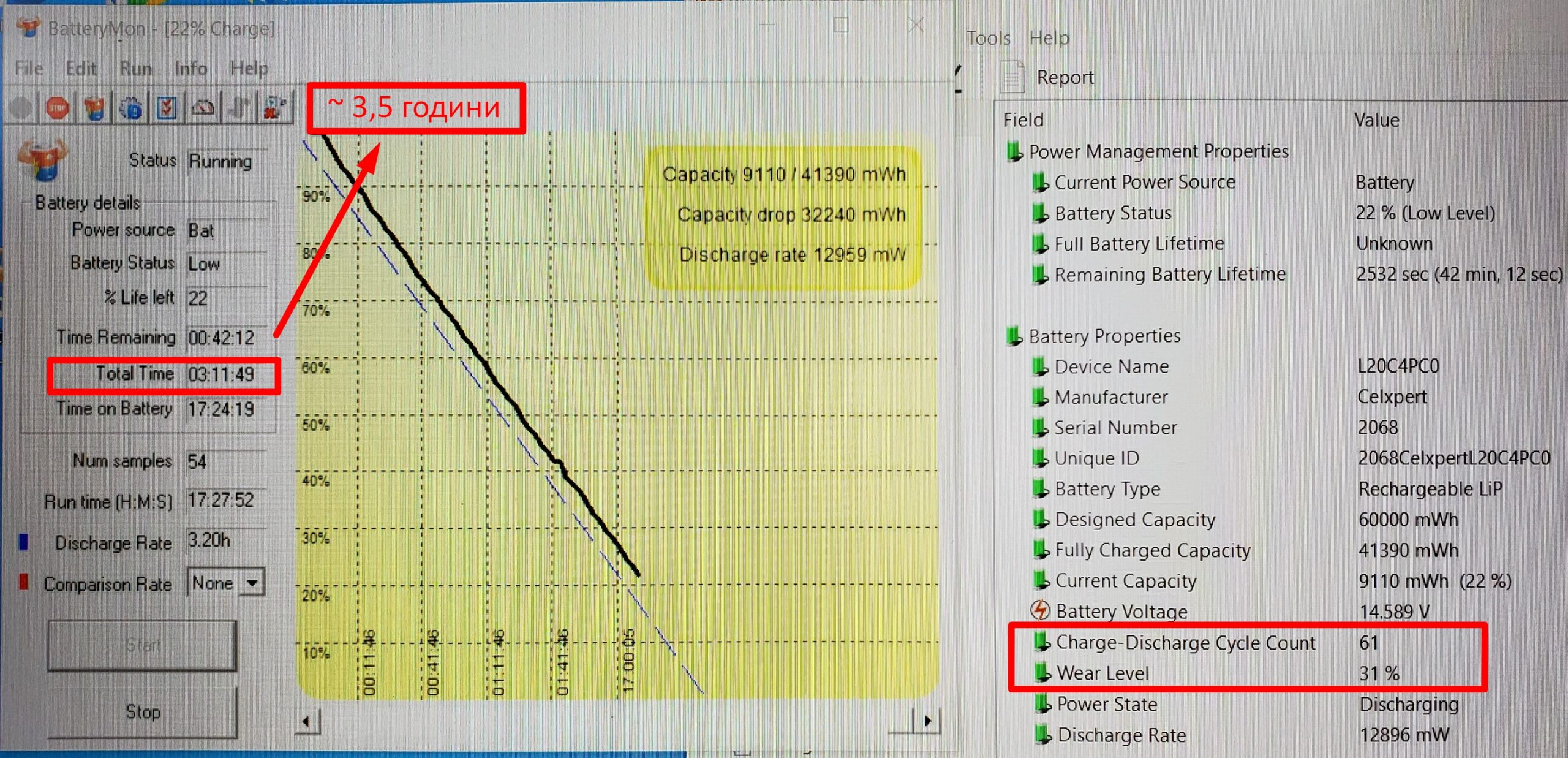The image size is (1568, 758).
Task: Open the red checklist toolbar icon
Action: (167, 108)
